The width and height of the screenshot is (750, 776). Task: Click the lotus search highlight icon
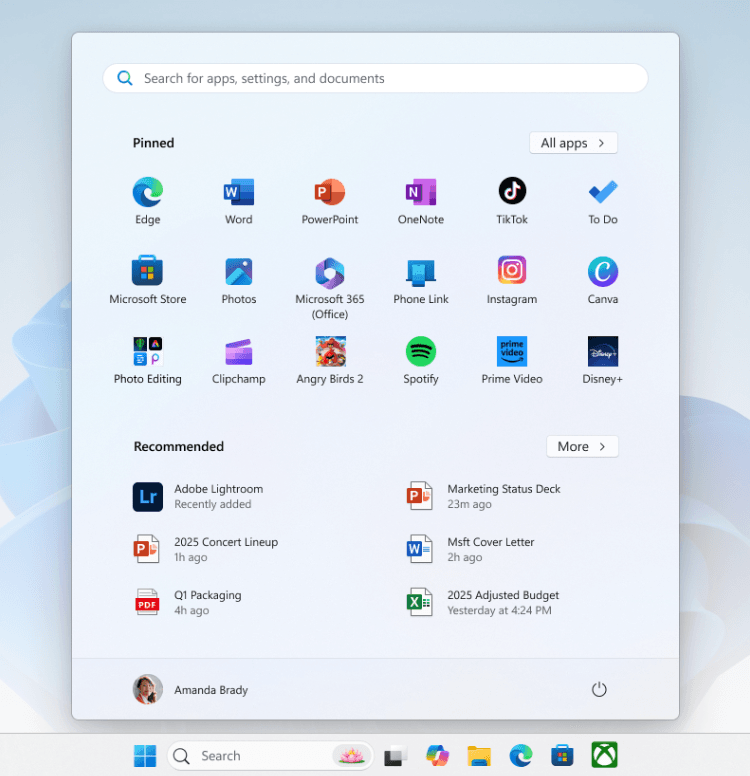pyautogui.click(x=351, y=756)
